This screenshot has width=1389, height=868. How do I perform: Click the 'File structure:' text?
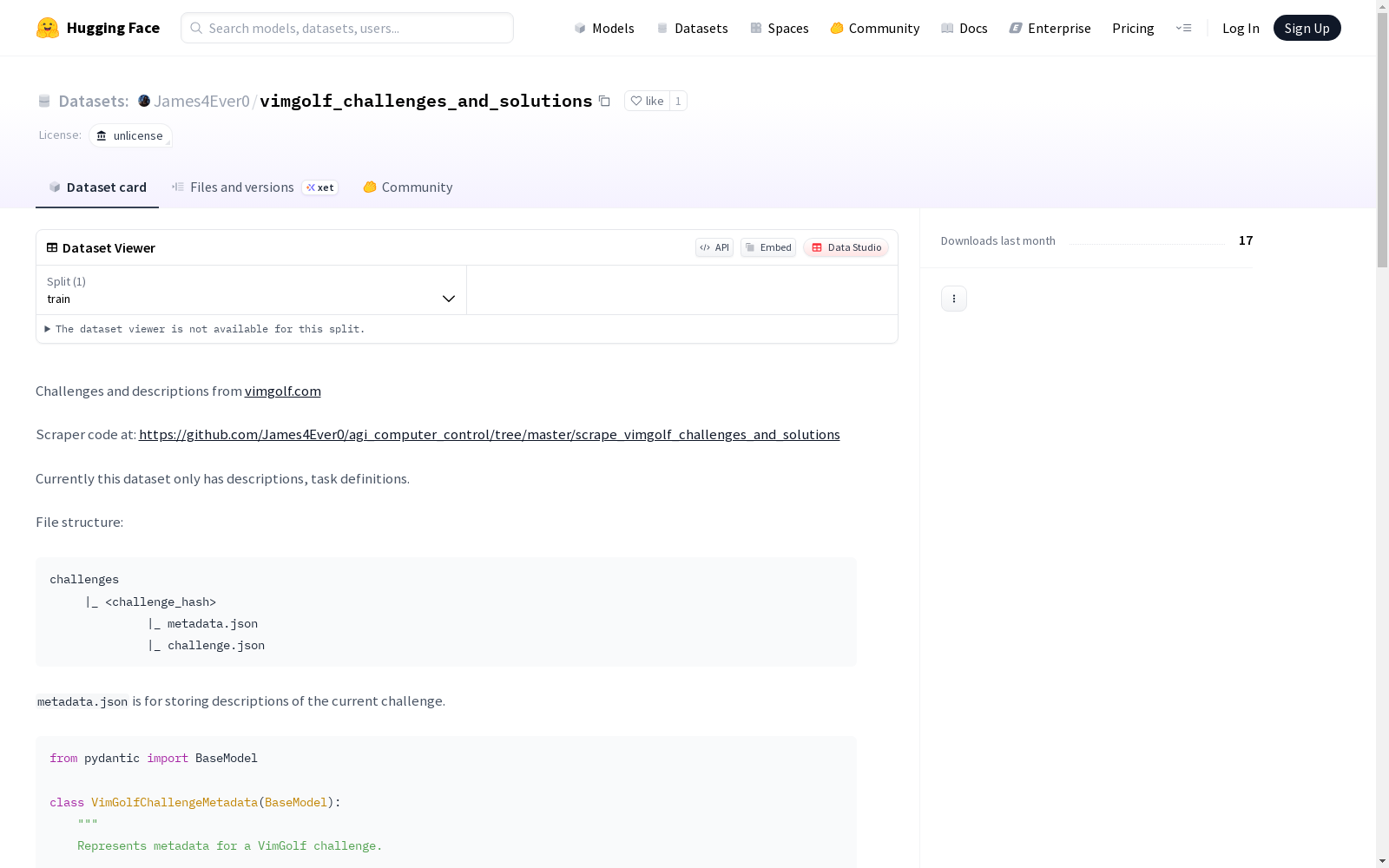coord(80,523)
